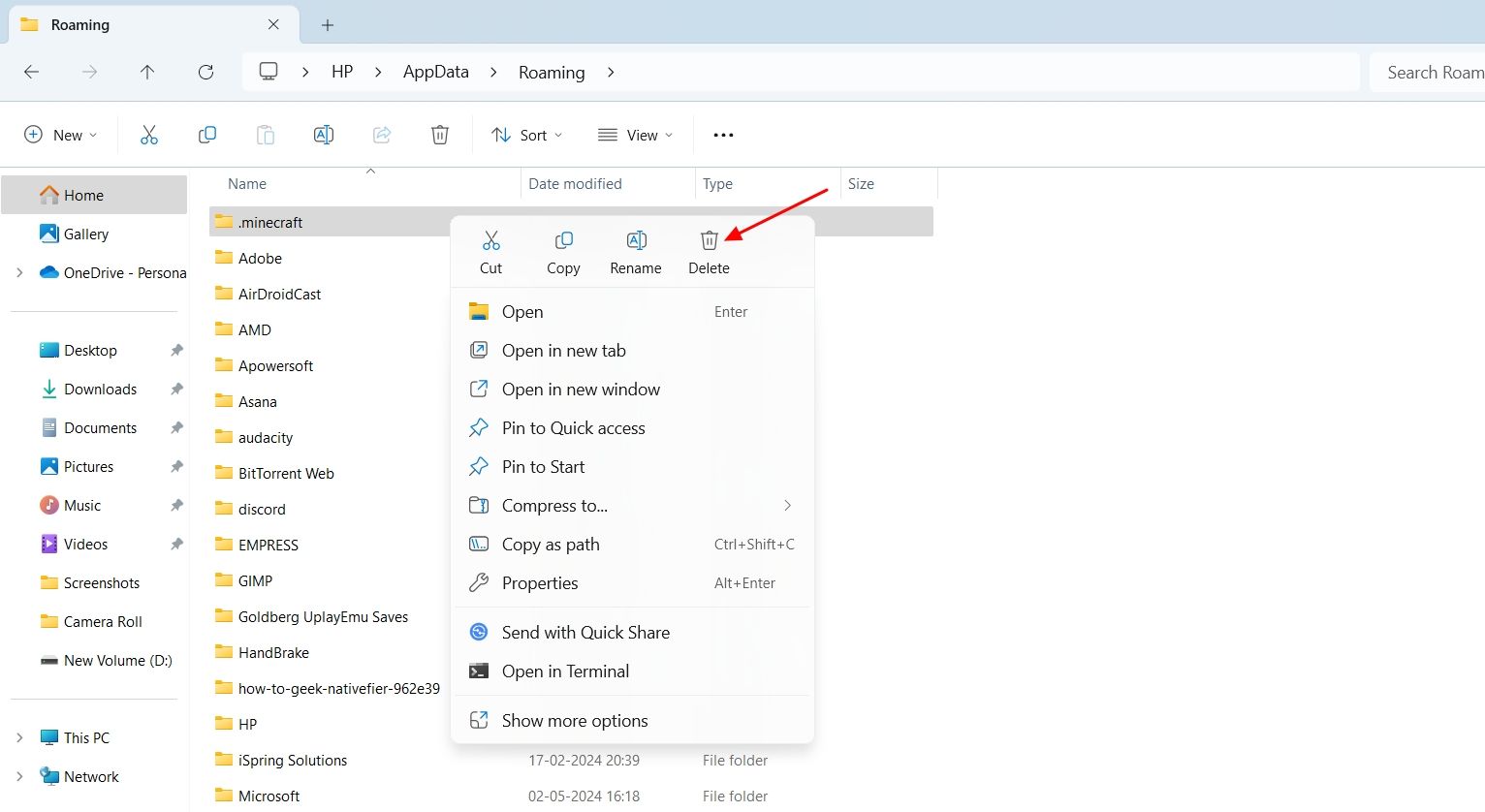Choose Open in new window
This screenshot has width=1485, height=812.
coord(632,390)
